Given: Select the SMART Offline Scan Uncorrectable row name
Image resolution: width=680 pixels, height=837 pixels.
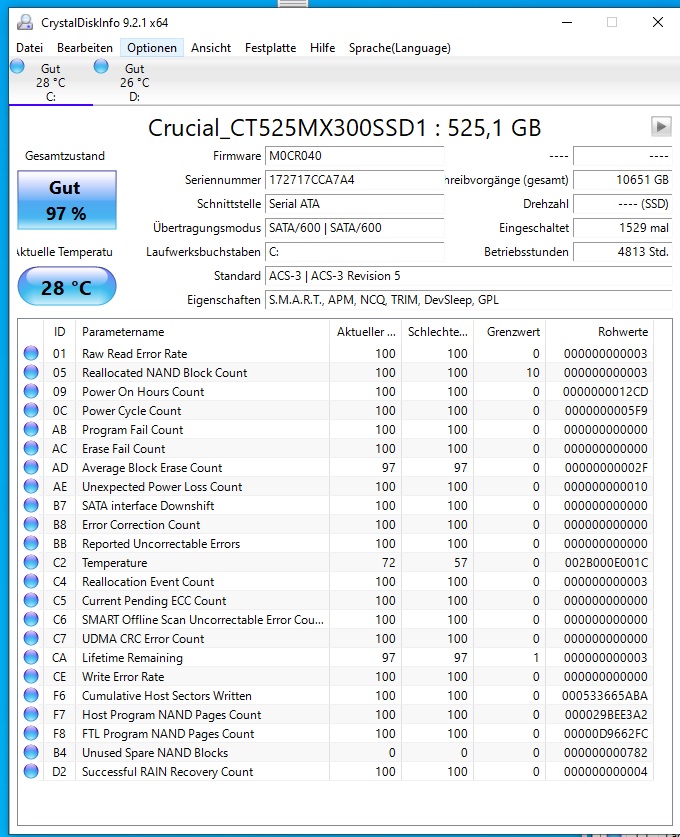Looking at the screenshot, I should tap(203, 619).
